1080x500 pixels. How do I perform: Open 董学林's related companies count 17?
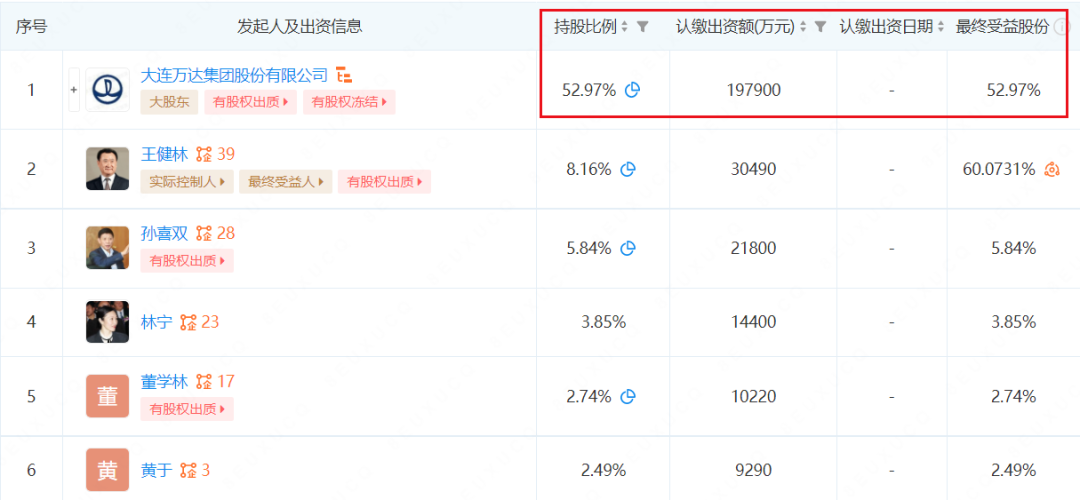pos(216,381)
